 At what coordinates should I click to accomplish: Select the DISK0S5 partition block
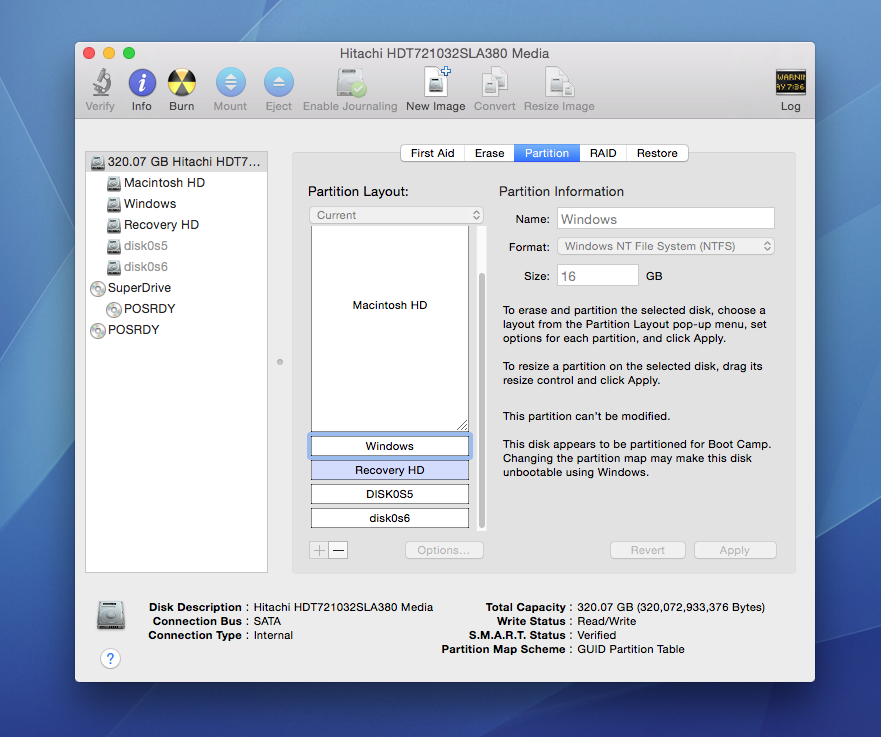[x=390, y=494]
